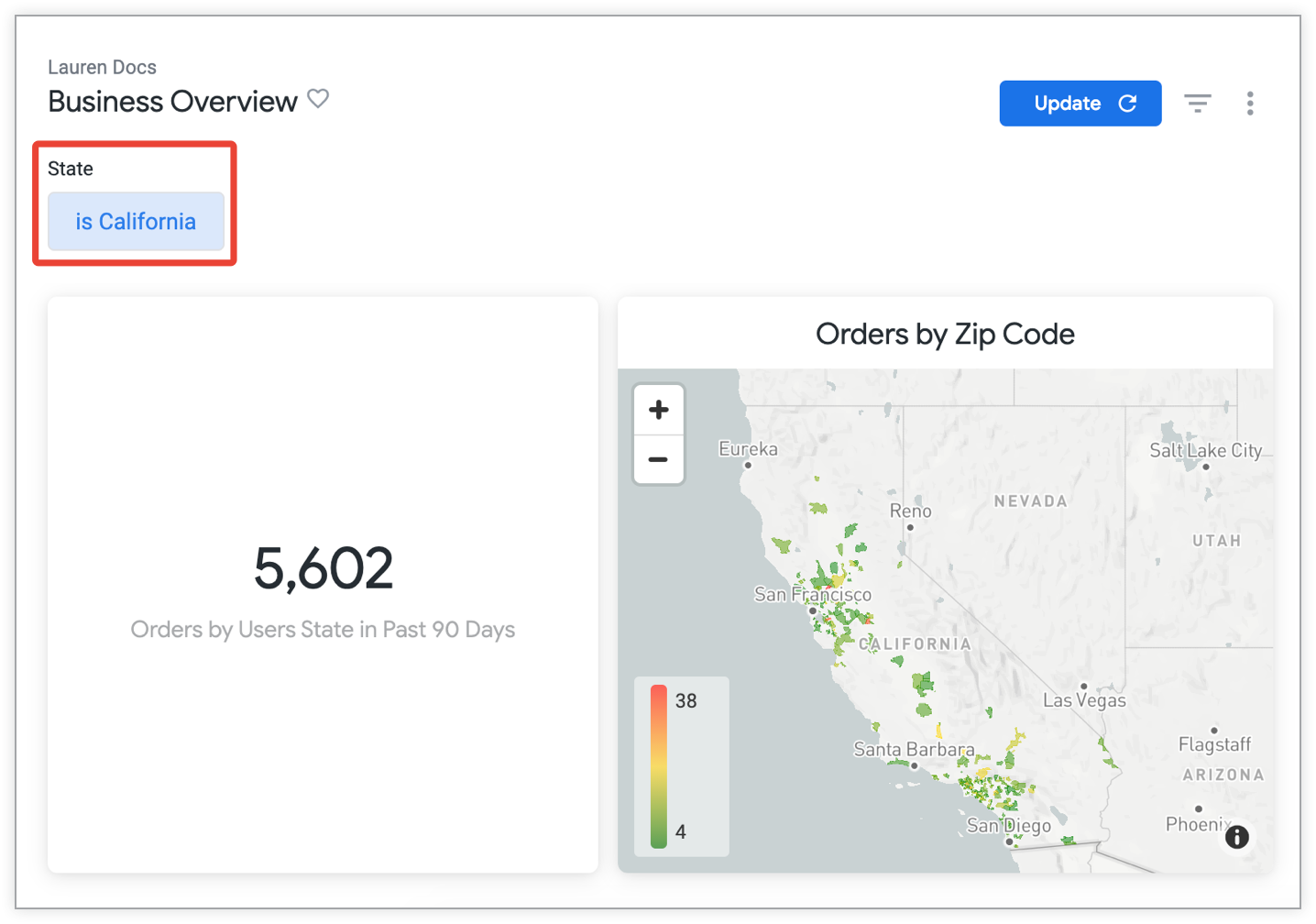Click the color gradient legend on the map
The width and height of the screenshot is (1316, 924).
click(x=659, y=766)
